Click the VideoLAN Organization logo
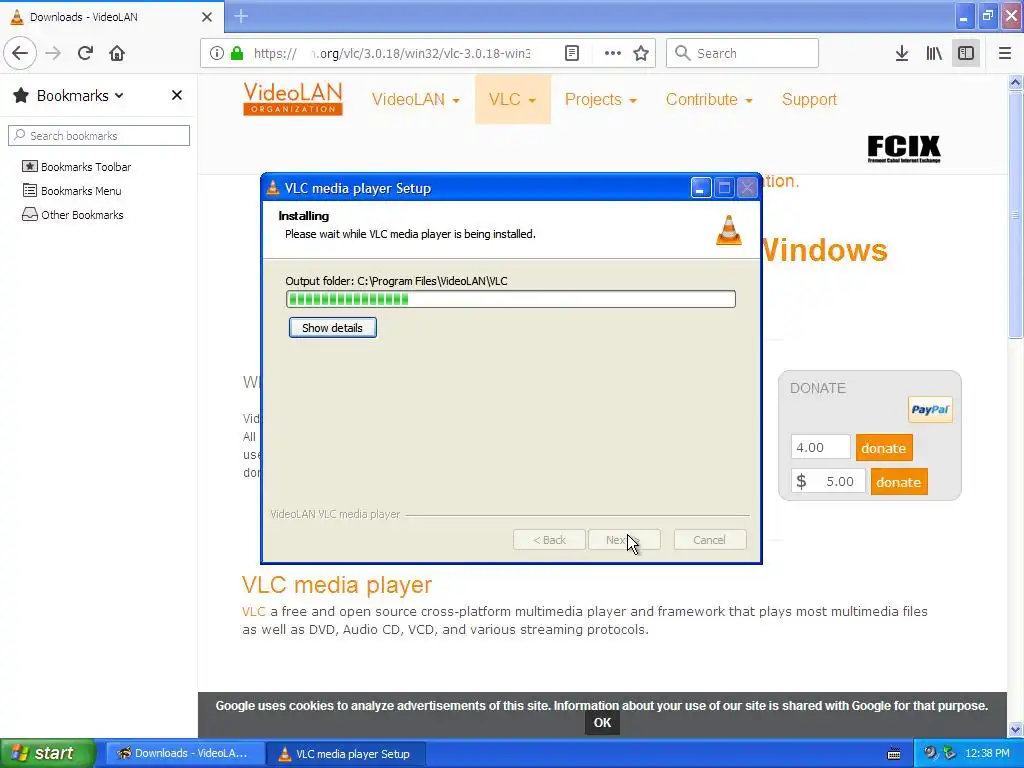1024x768 pixels. [x=293, y=99]
